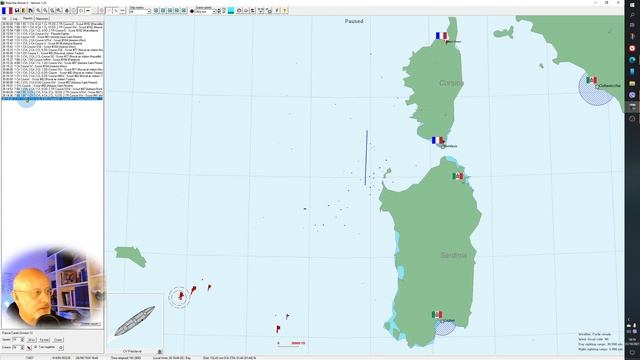The width and height of the screenshot is (640, 360).
Task: Click the floppy disk save icon
Action: (x=17, y=11)
